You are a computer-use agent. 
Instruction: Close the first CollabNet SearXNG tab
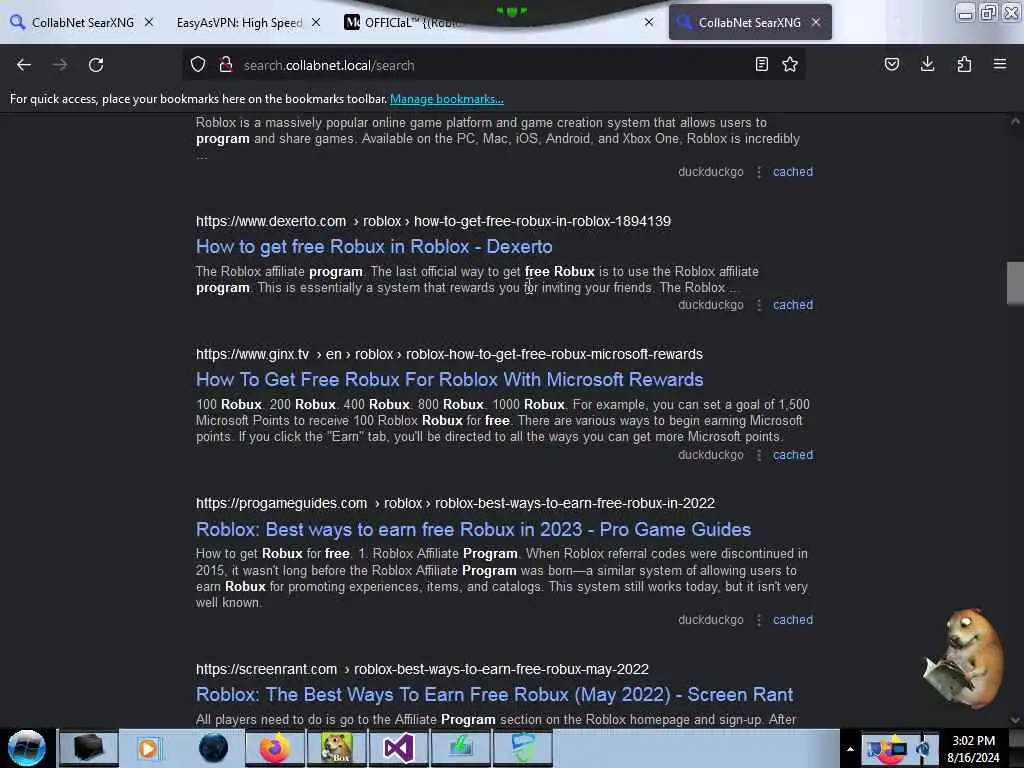tap(149, 22)
